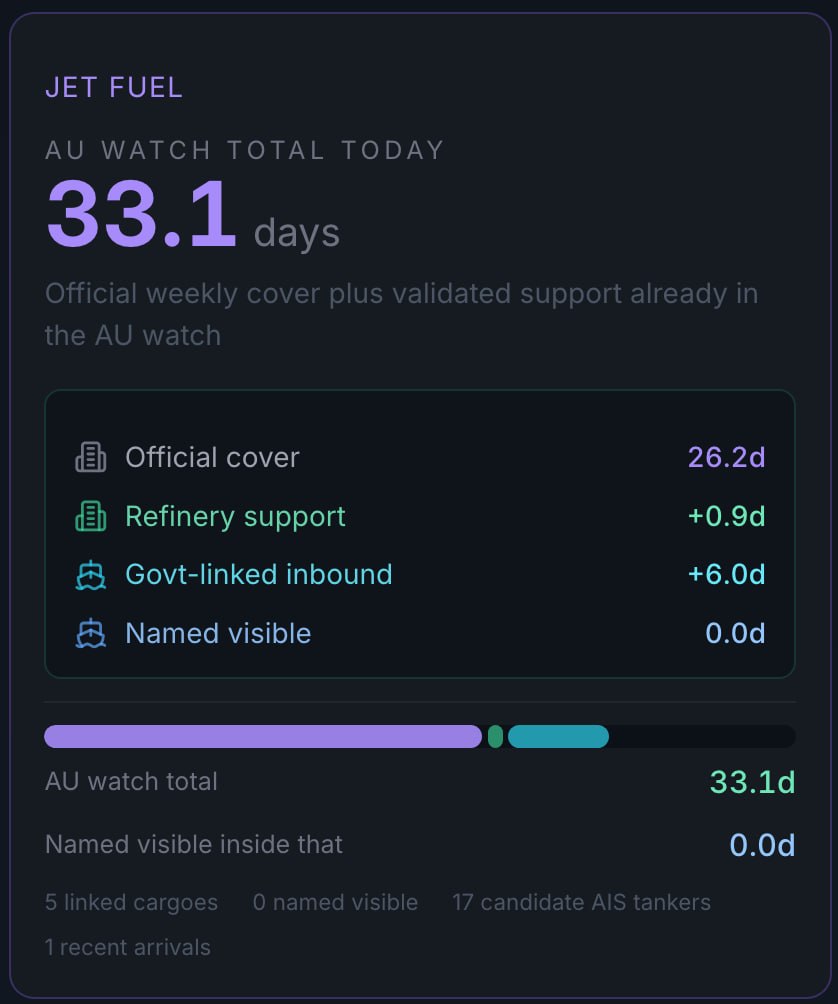The width and height of the screenshot is (838, 1004).
Task: Open the 17 candidate AIS tankers stat
Action: coord(581,902)
